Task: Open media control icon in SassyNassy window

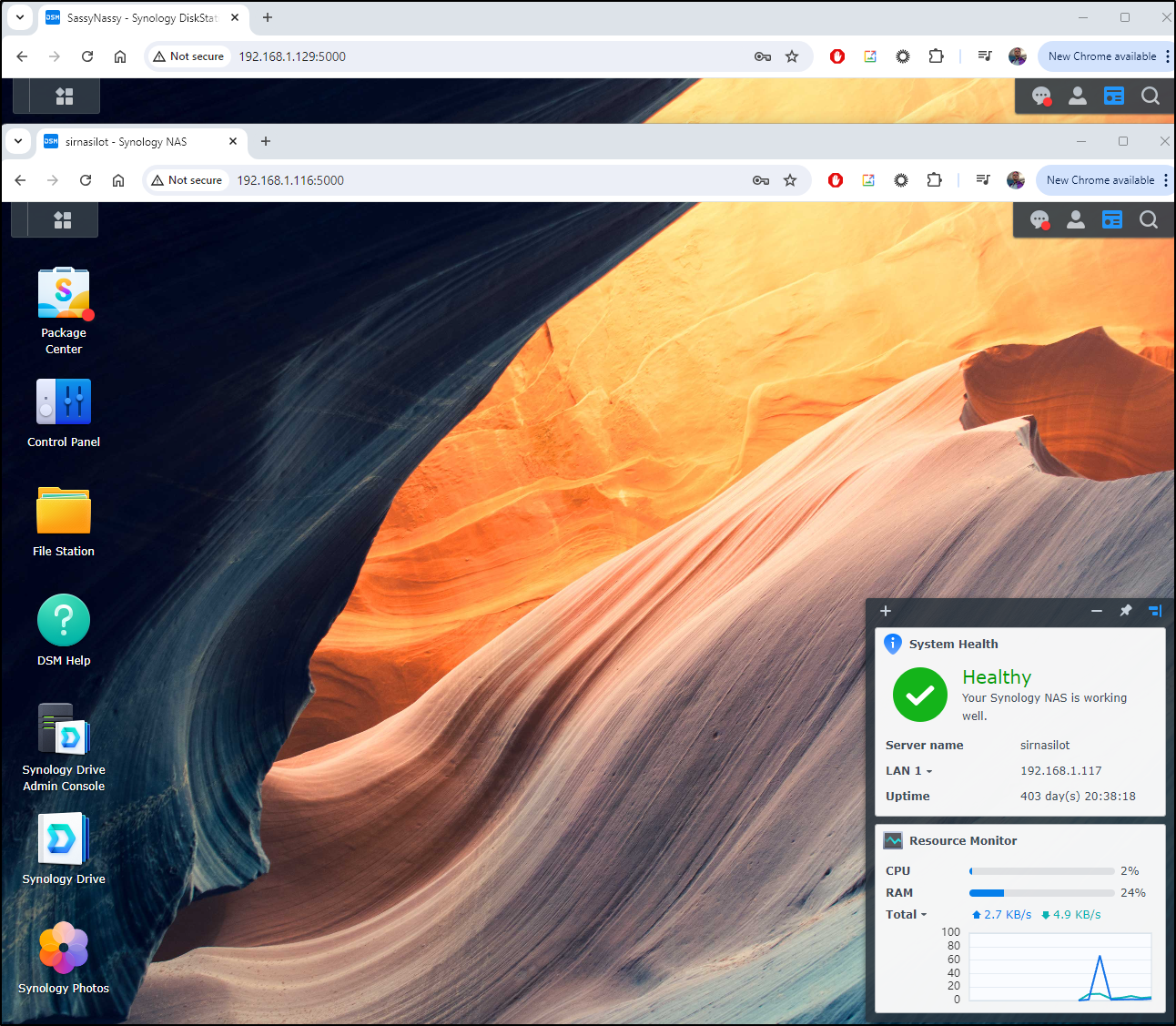Action: pyautogui.click(x=985, y=56)
